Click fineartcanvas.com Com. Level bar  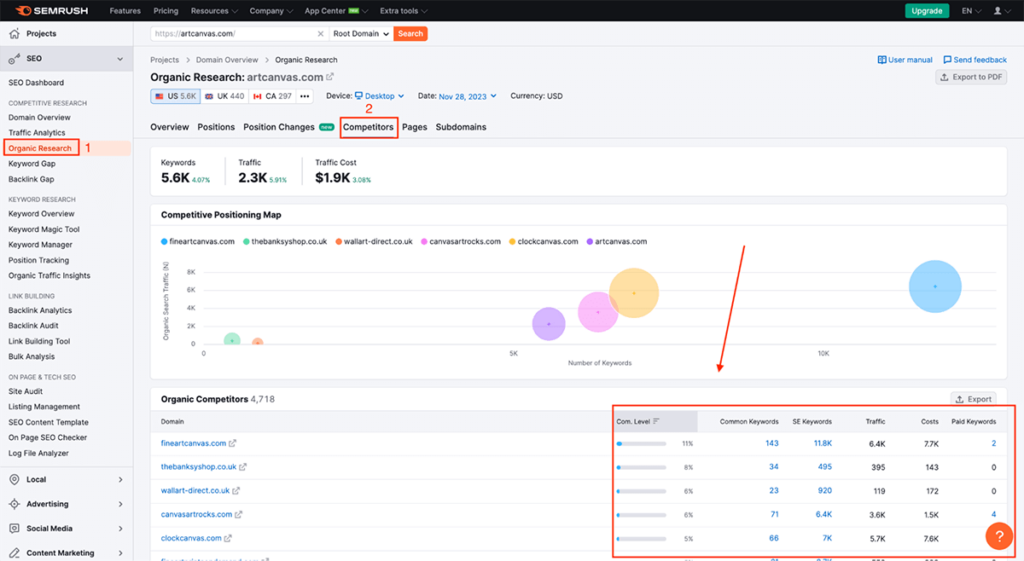[x=641, y=443]
